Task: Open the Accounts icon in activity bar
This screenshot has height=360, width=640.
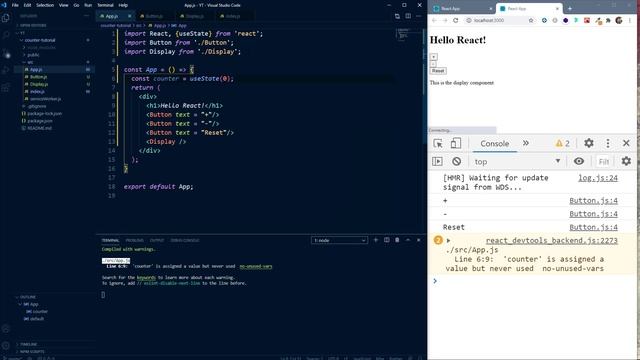Action: pos(6,329)
